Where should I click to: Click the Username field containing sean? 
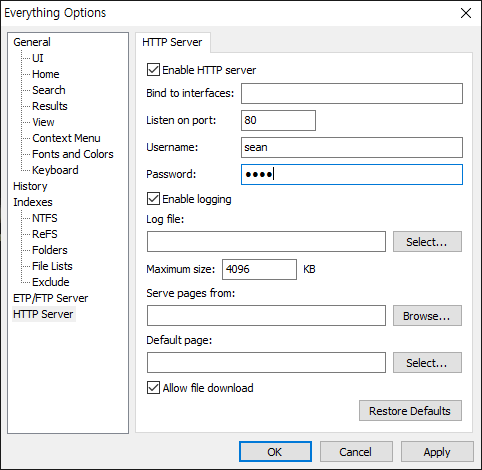(x=352, y=147)
